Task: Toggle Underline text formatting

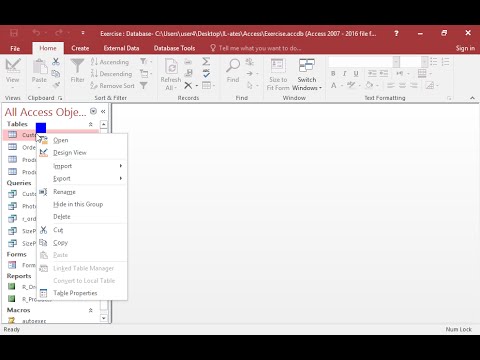Action: pyautogui.click(x=356, y=74)
